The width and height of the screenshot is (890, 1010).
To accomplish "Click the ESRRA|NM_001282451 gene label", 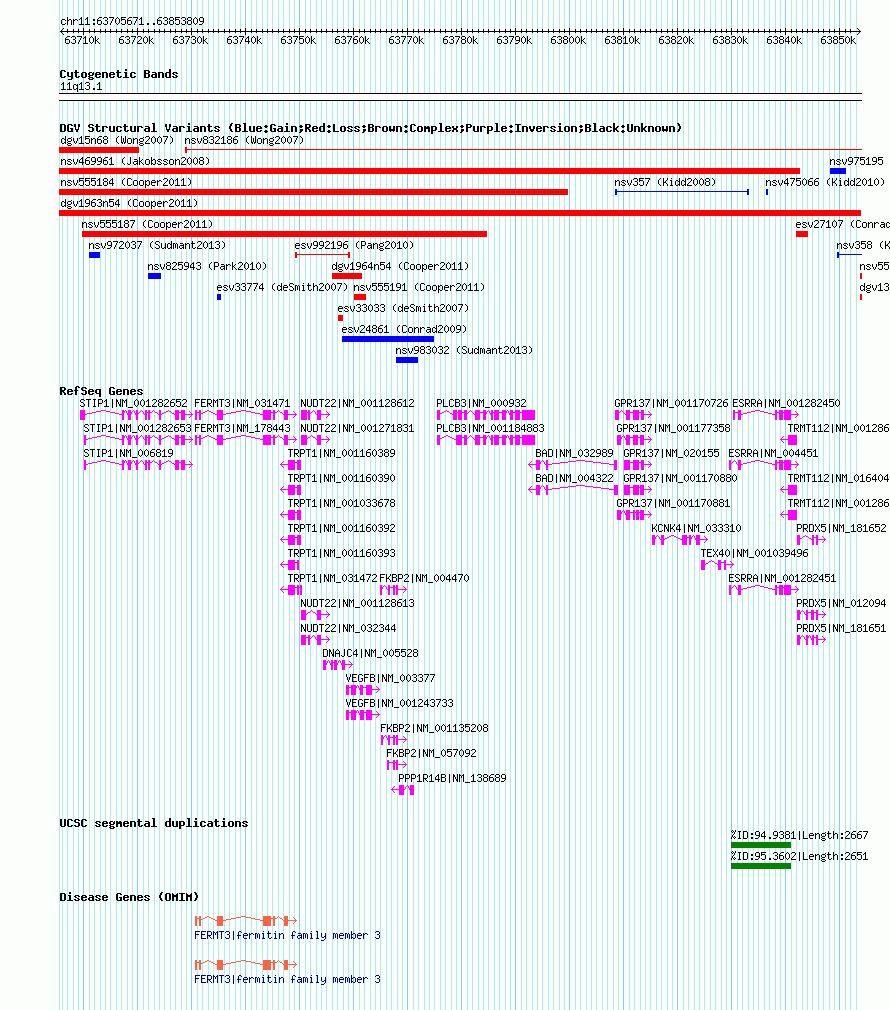I will tap(782, 578).
